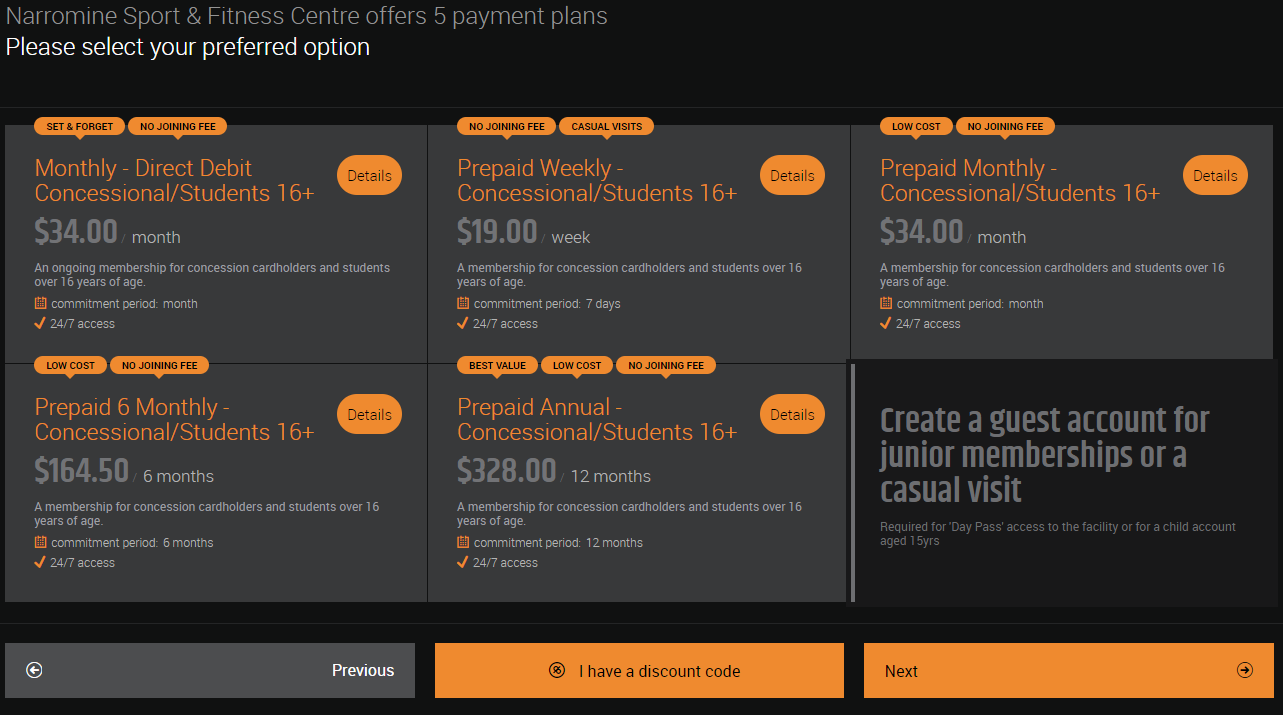The image size is (1283, 715).
Task: Click calendar icon in Prepaid 6 Monthly plan
Action: click(40, 542)
